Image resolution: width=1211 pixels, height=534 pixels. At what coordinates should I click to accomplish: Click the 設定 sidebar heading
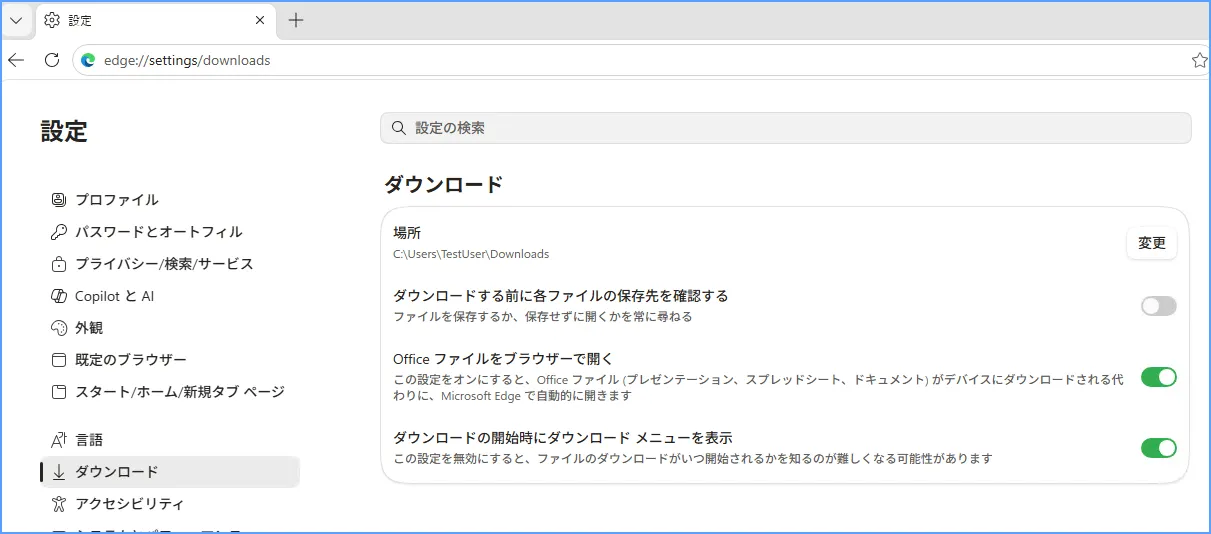(64, 131)
